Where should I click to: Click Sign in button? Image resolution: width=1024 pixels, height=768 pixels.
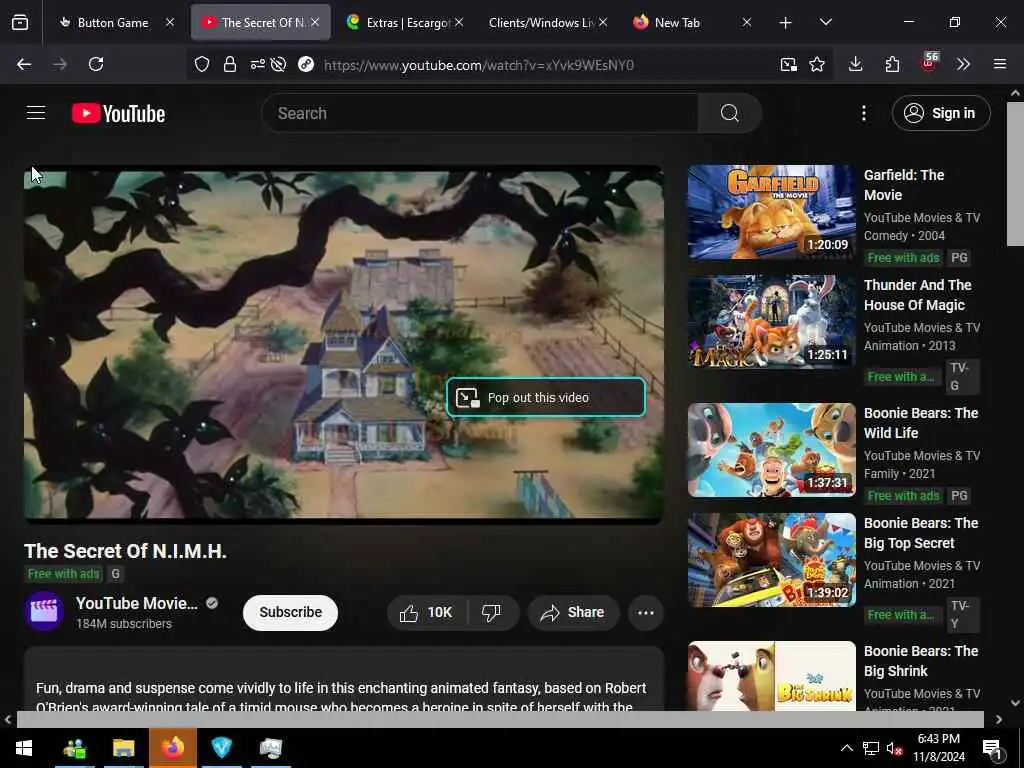click(941, 113)
